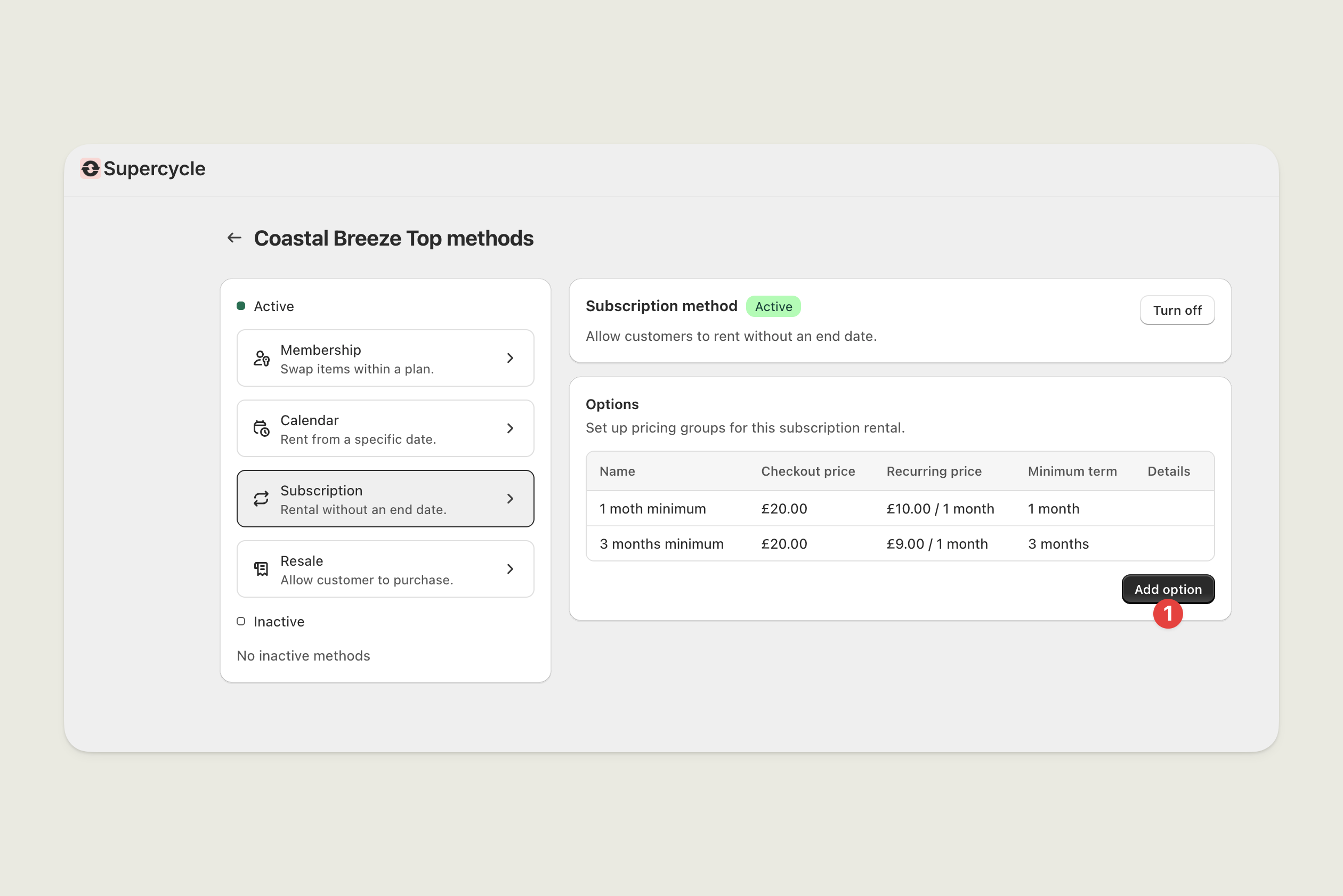The height and width of the screenshot is (896, 1343).
Task: Click the Supercycle logo icon
Action: coord(91,168)
